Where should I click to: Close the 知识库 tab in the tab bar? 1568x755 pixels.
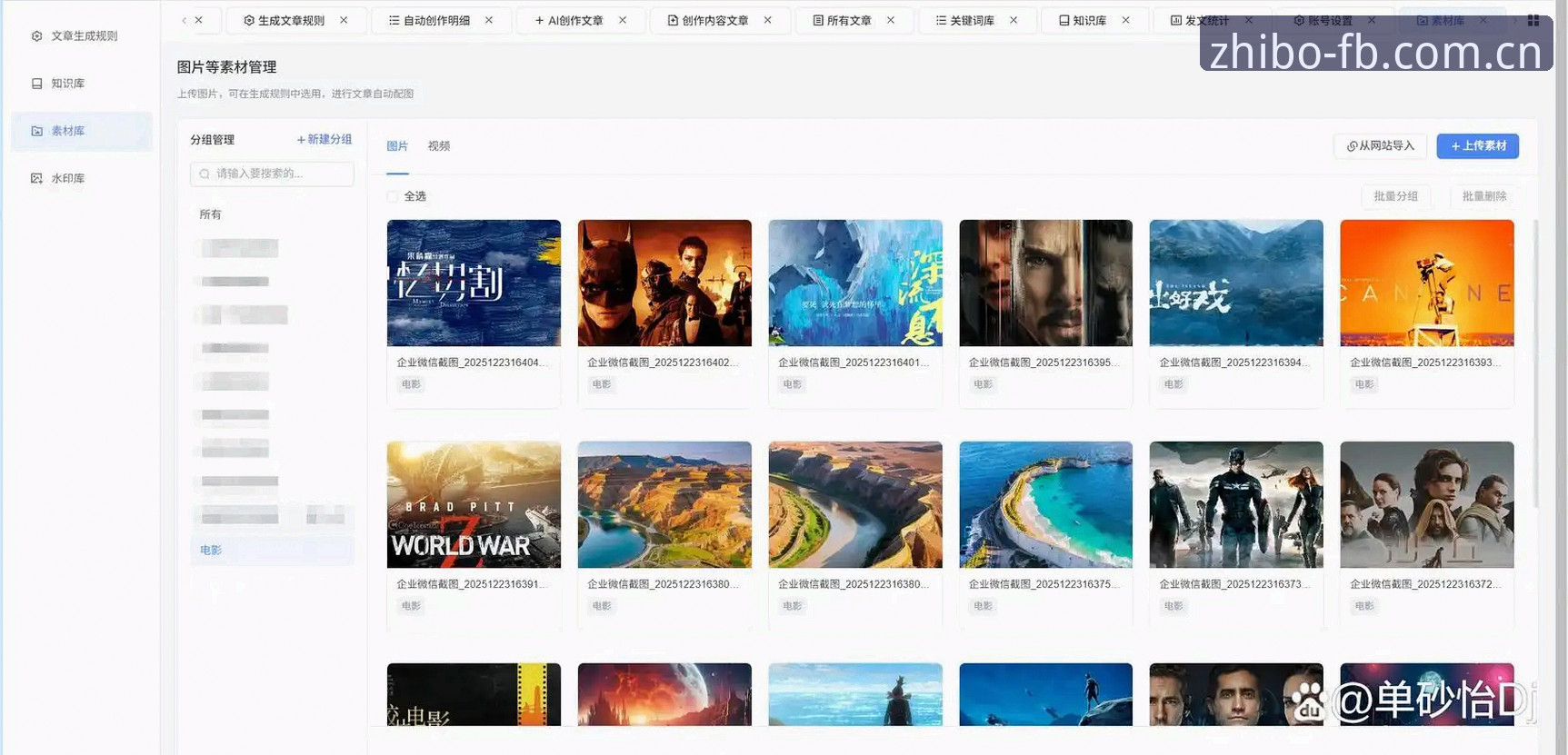click(x=1126, y=20)
